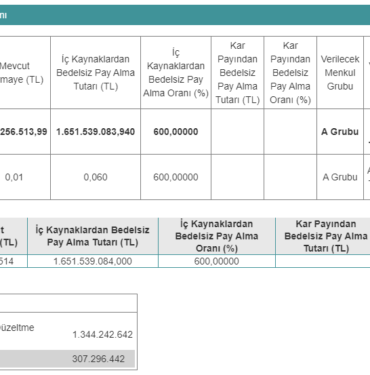
Task: Click 600,00000 in the 0,060 row
Action: (176, 177)
